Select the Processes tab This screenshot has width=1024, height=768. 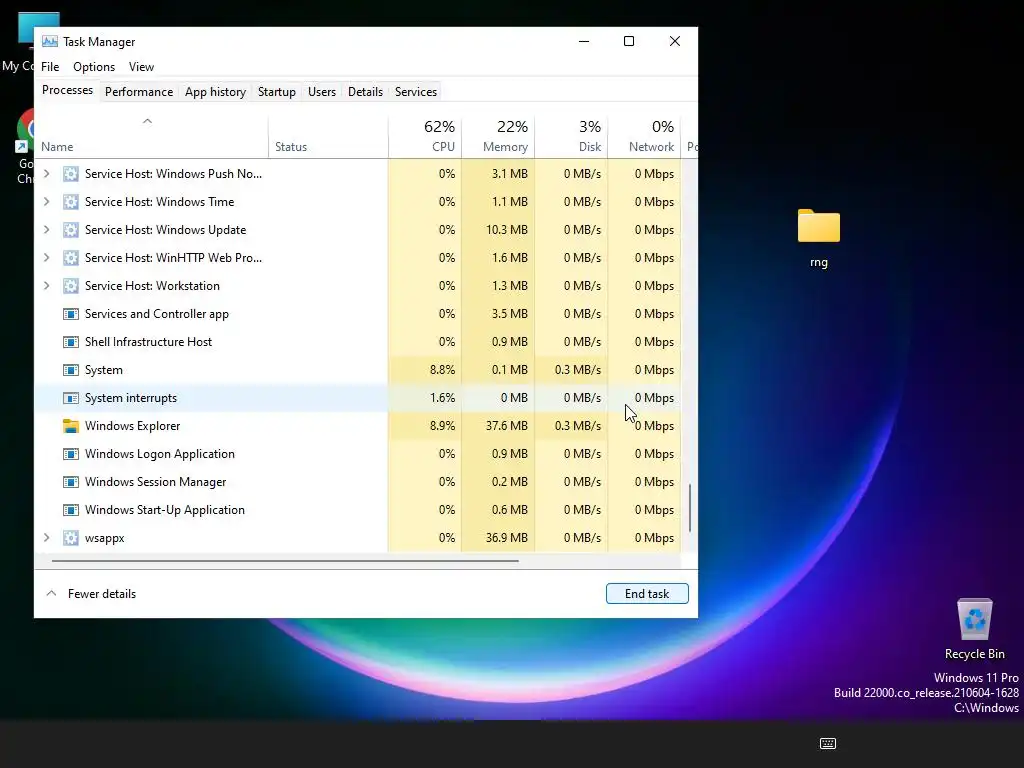tap(67, 90)
